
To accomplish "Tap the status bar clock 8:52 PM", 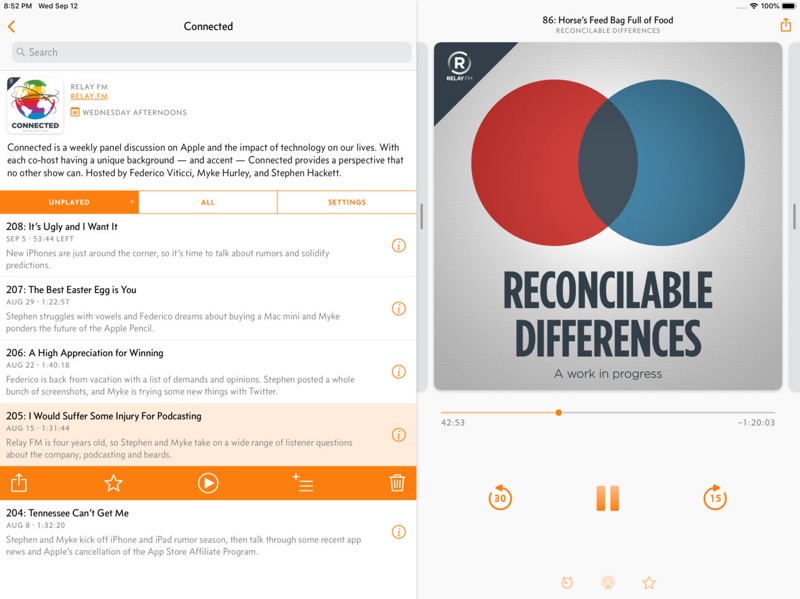I will tap(17, 6).
